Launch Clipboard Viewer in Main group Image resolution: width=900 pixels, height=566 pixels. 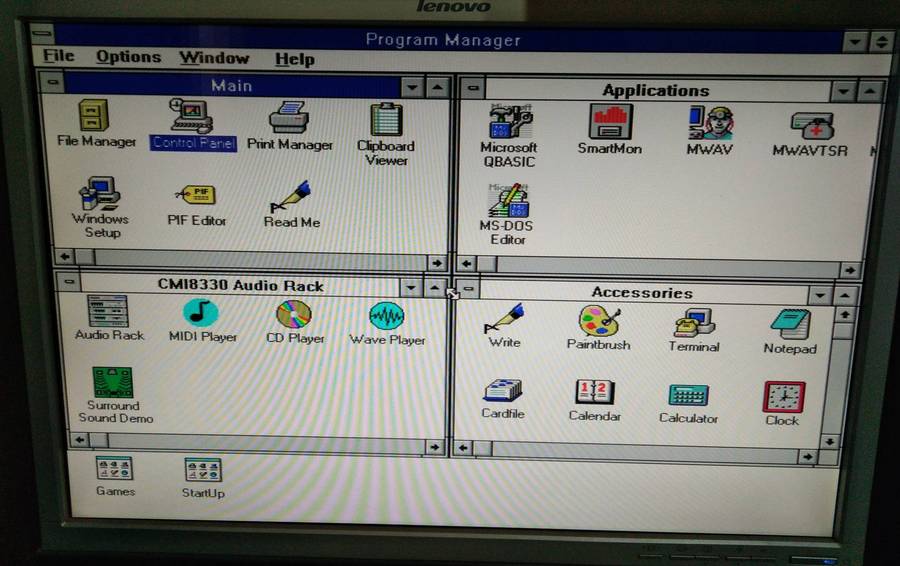click(x=386, y=134)
